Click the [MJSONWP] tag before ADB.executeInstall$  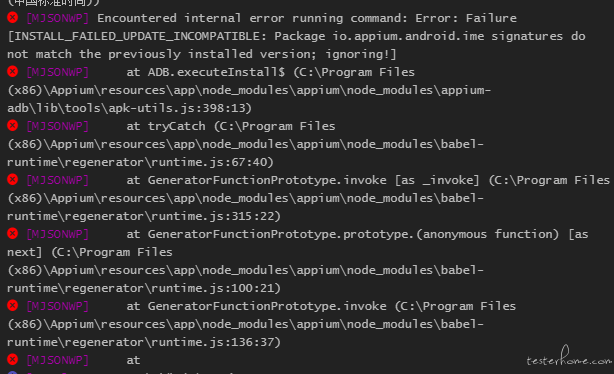58,72
